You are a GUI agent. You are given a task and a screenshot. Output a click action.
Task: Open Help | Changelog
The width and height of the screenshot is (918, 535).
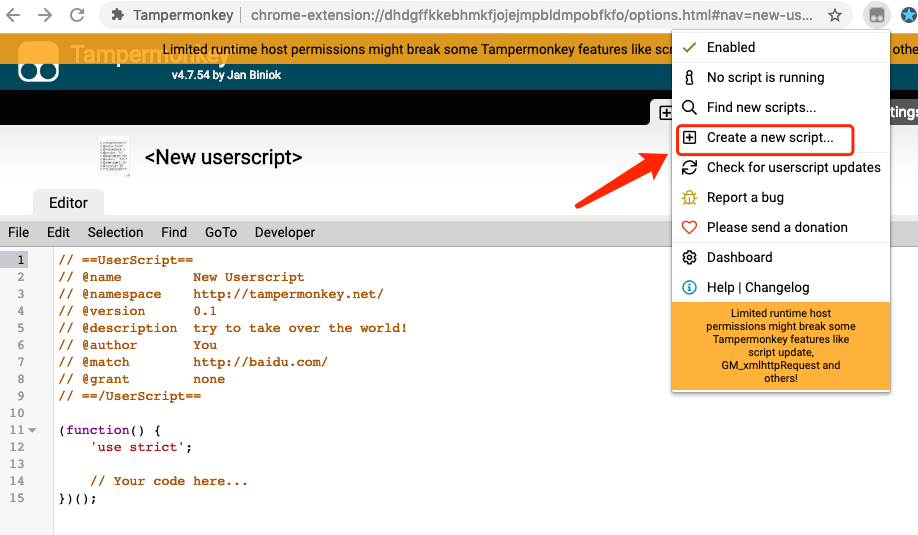click(x=781, y=287)
